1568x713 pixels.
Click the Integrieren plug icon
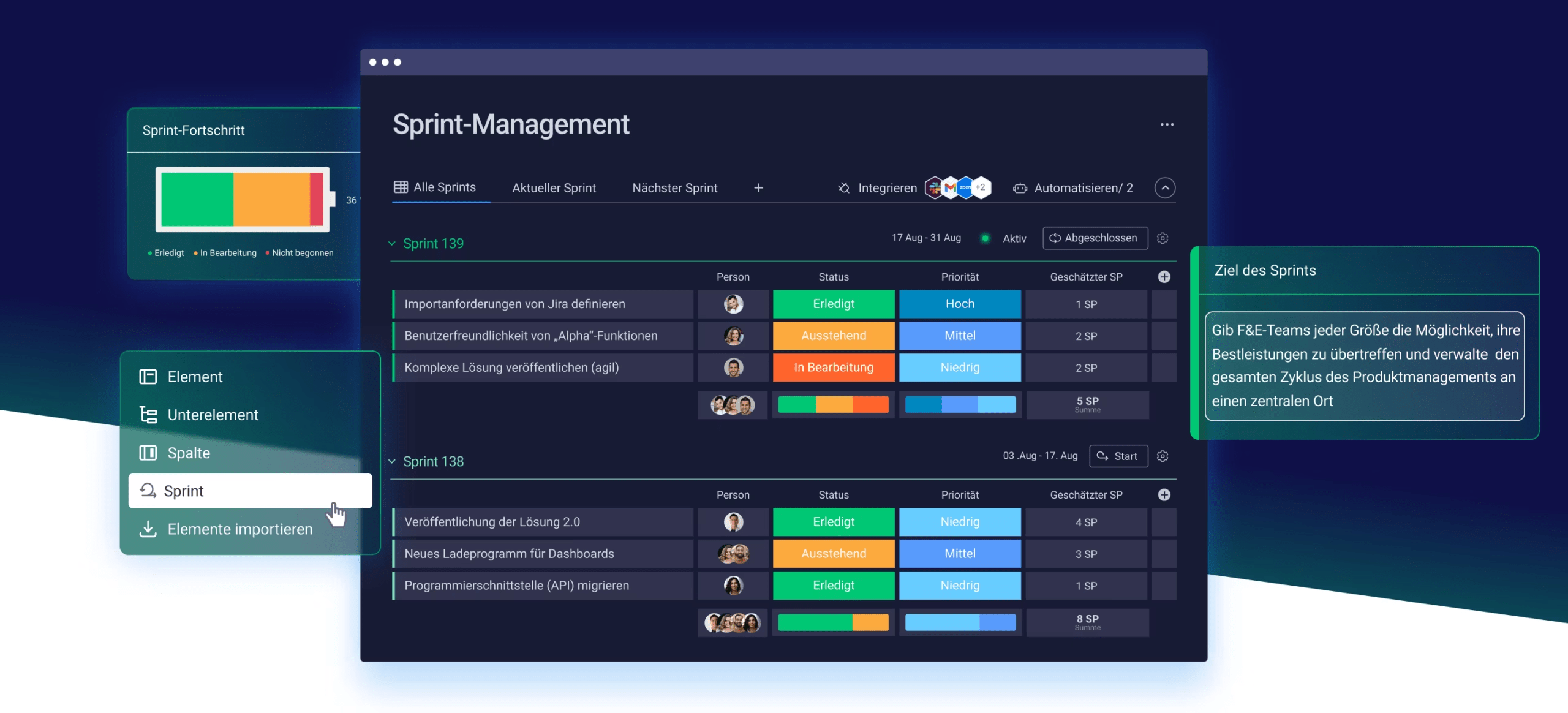tap(843, 188)
